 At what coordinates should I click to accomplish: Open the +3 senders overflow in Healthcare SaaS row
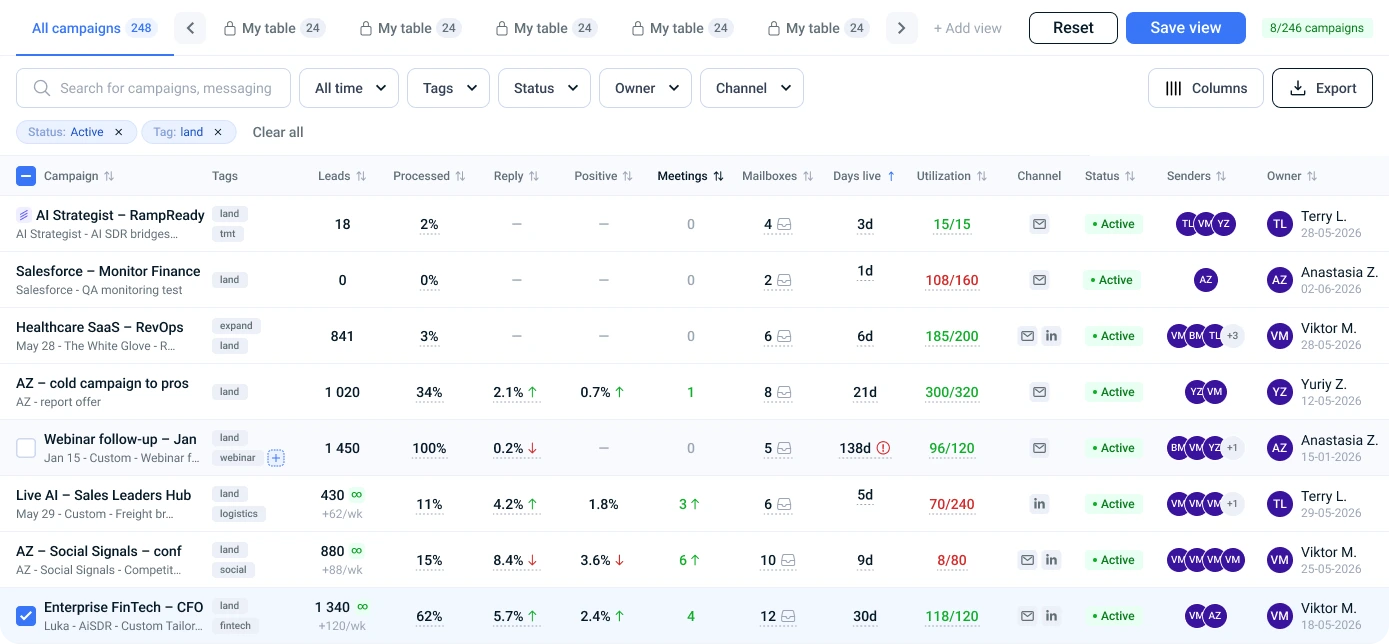click(x=1233, y=336)
